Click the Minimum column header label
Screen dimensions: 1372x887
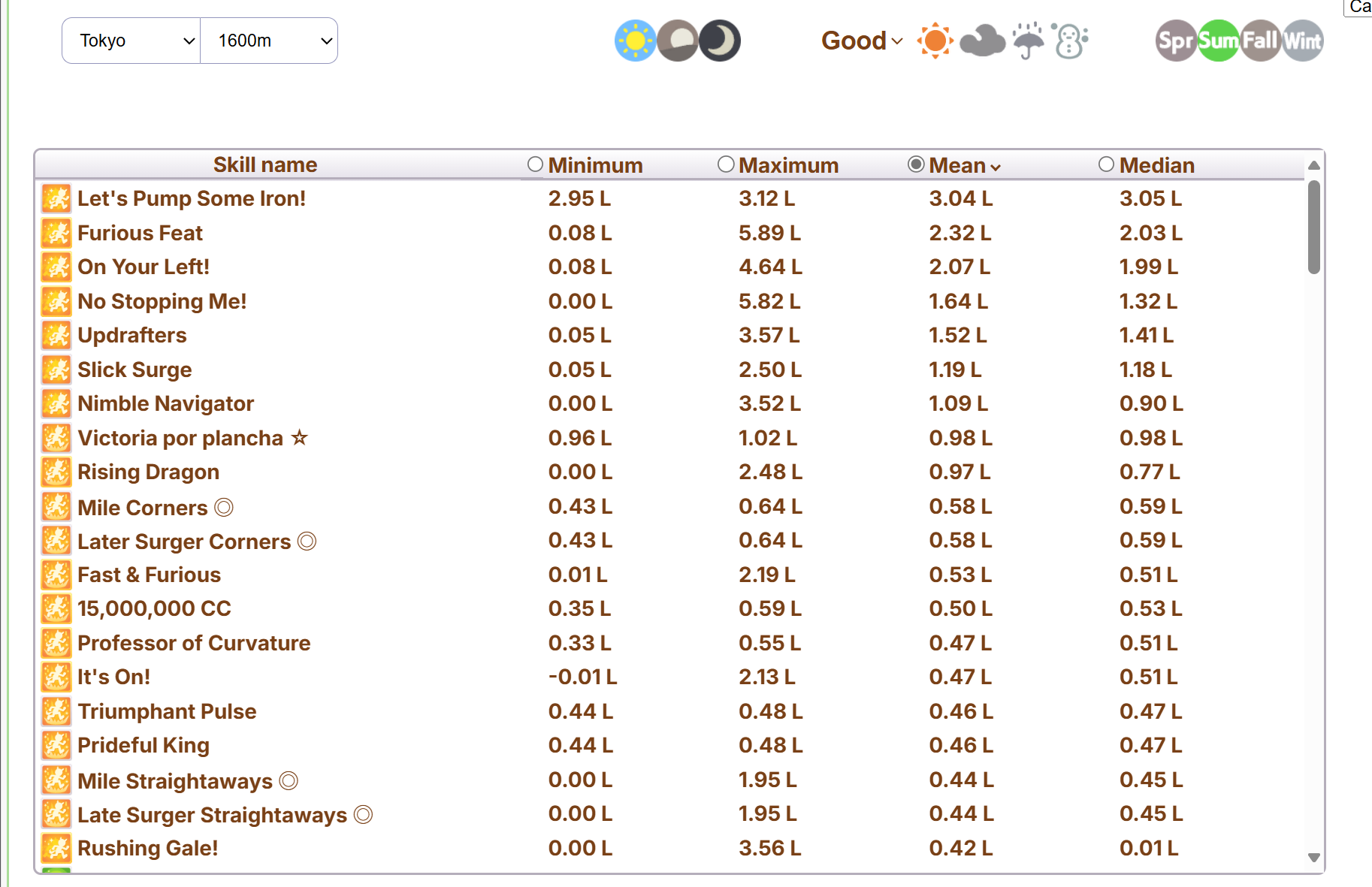pos(596,165)
